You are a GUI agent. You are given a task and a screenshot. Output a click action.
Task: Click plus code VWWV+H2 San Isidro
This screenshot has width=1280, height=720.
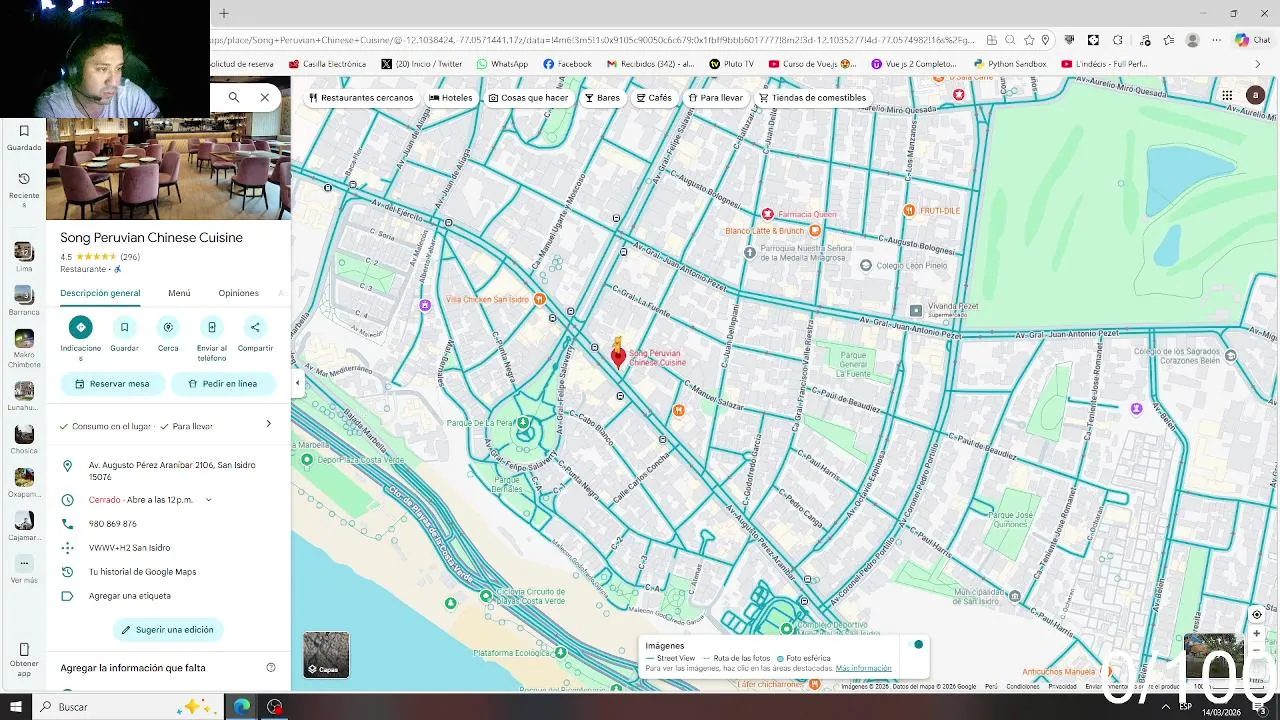tap(129, 548)
